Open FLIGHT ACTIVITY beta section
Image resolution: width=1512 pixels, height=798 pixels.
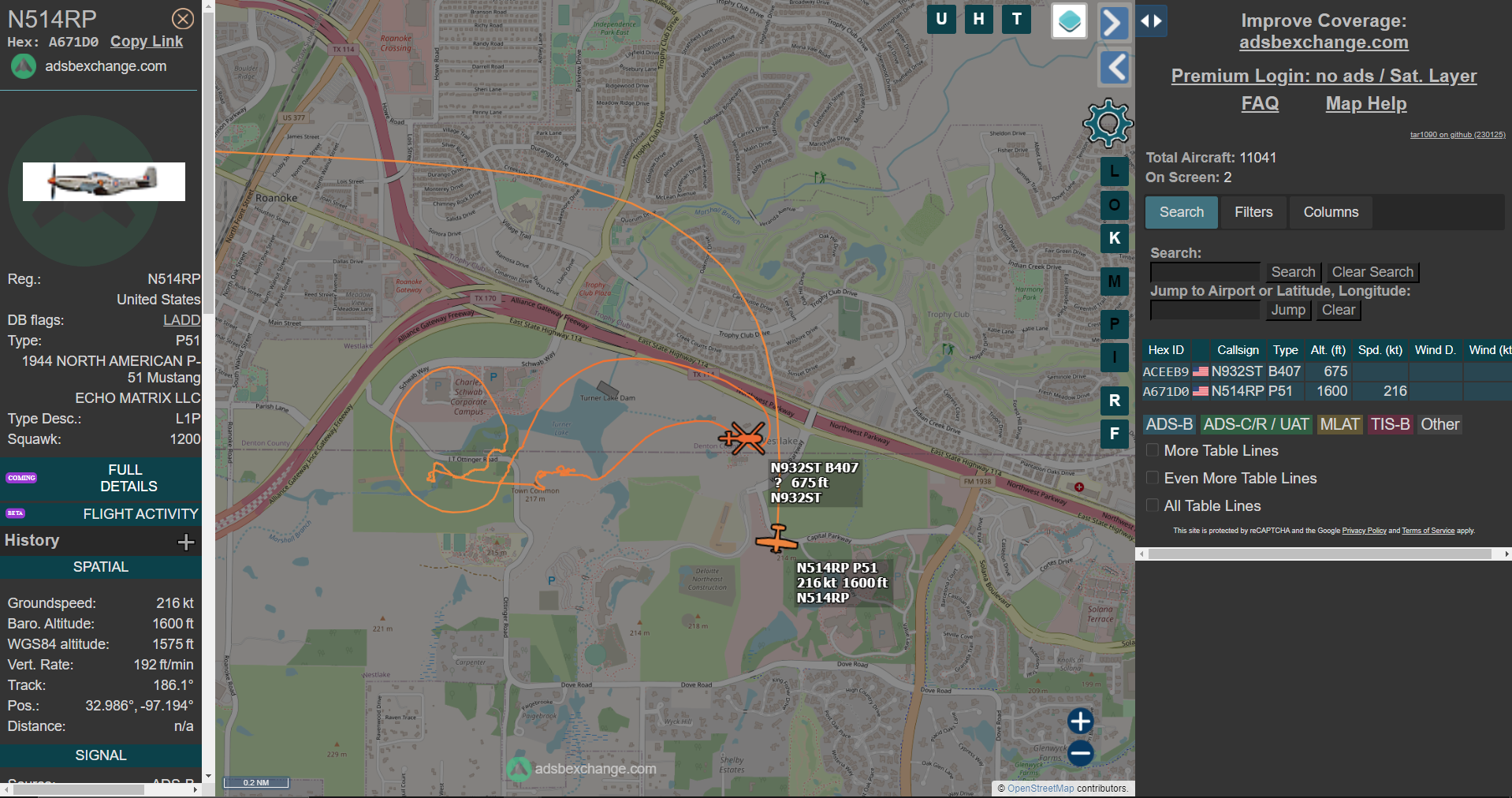tap(101, 514)
